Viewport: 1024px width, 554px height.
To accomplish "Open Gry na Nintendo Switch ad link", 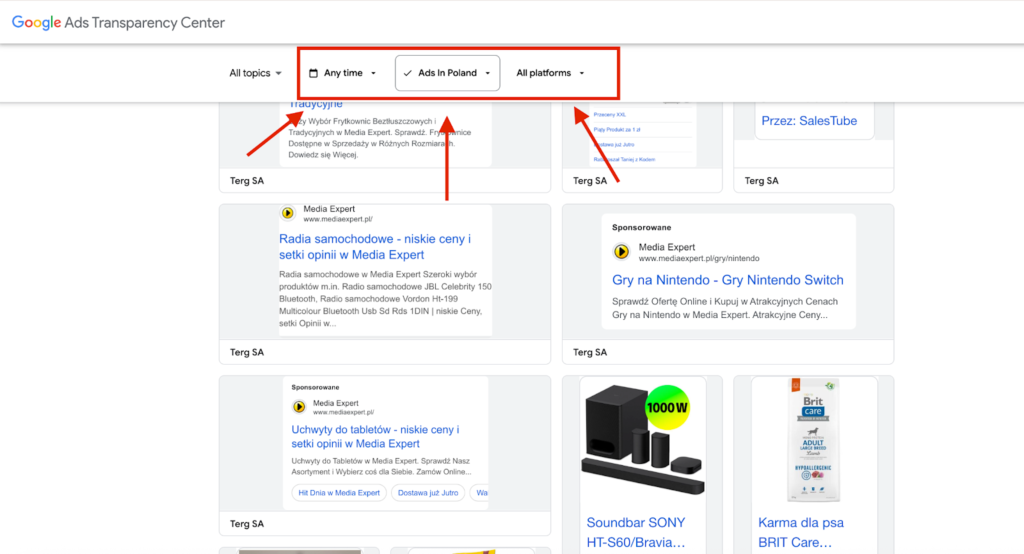I will 727,280.
